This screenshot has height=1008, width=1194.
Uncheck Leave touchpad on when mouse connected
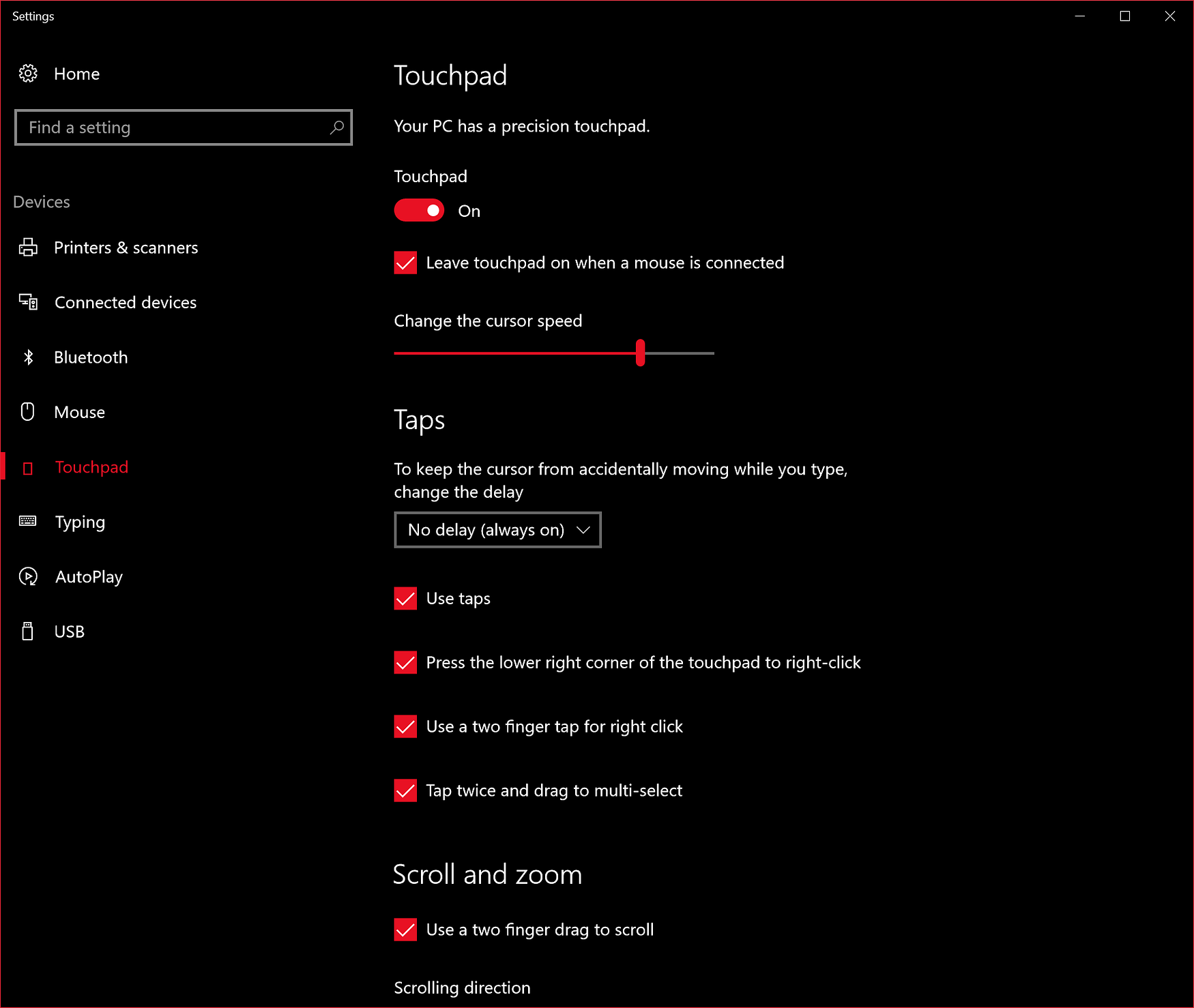point(405,263)
